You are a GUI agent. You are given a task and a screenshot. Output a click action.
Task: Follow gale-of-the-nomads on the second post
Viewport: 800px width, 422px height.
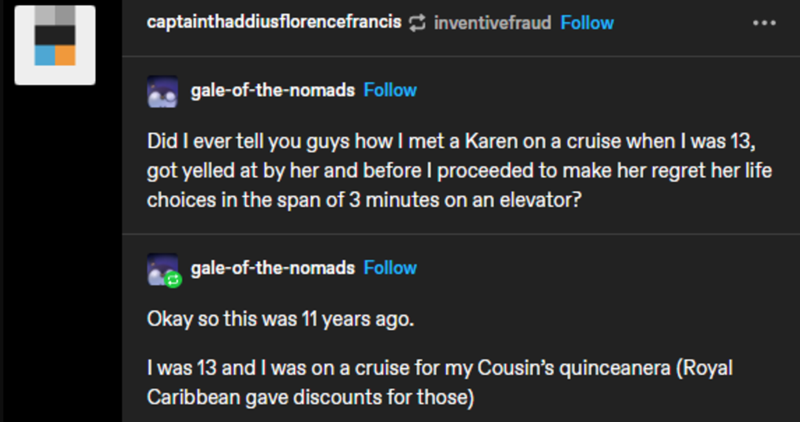[390, 267]
